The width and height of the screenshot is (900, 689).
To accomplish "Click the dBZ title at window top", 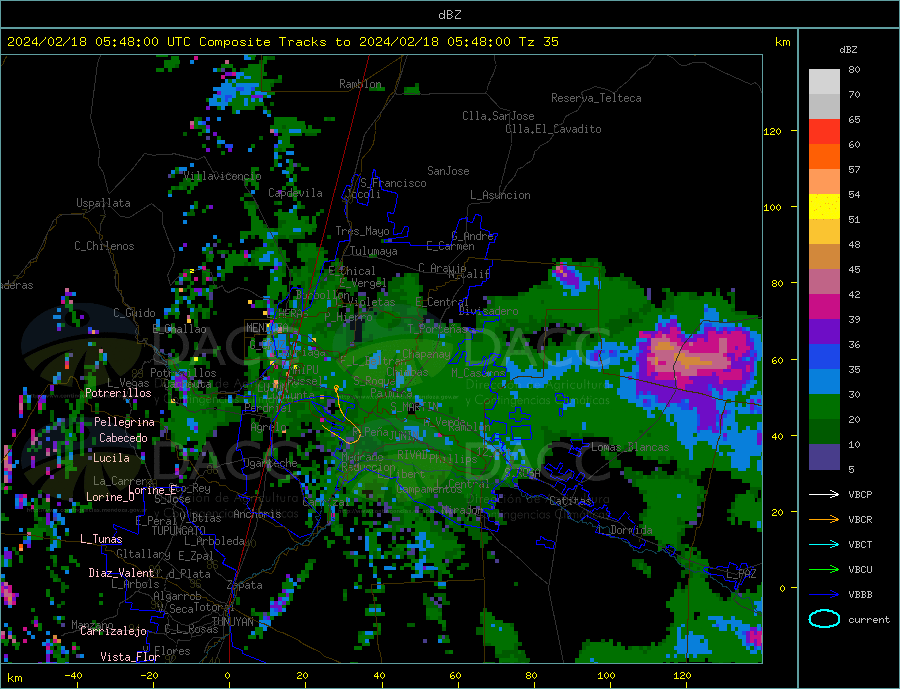I will click(x=449, y=15).
